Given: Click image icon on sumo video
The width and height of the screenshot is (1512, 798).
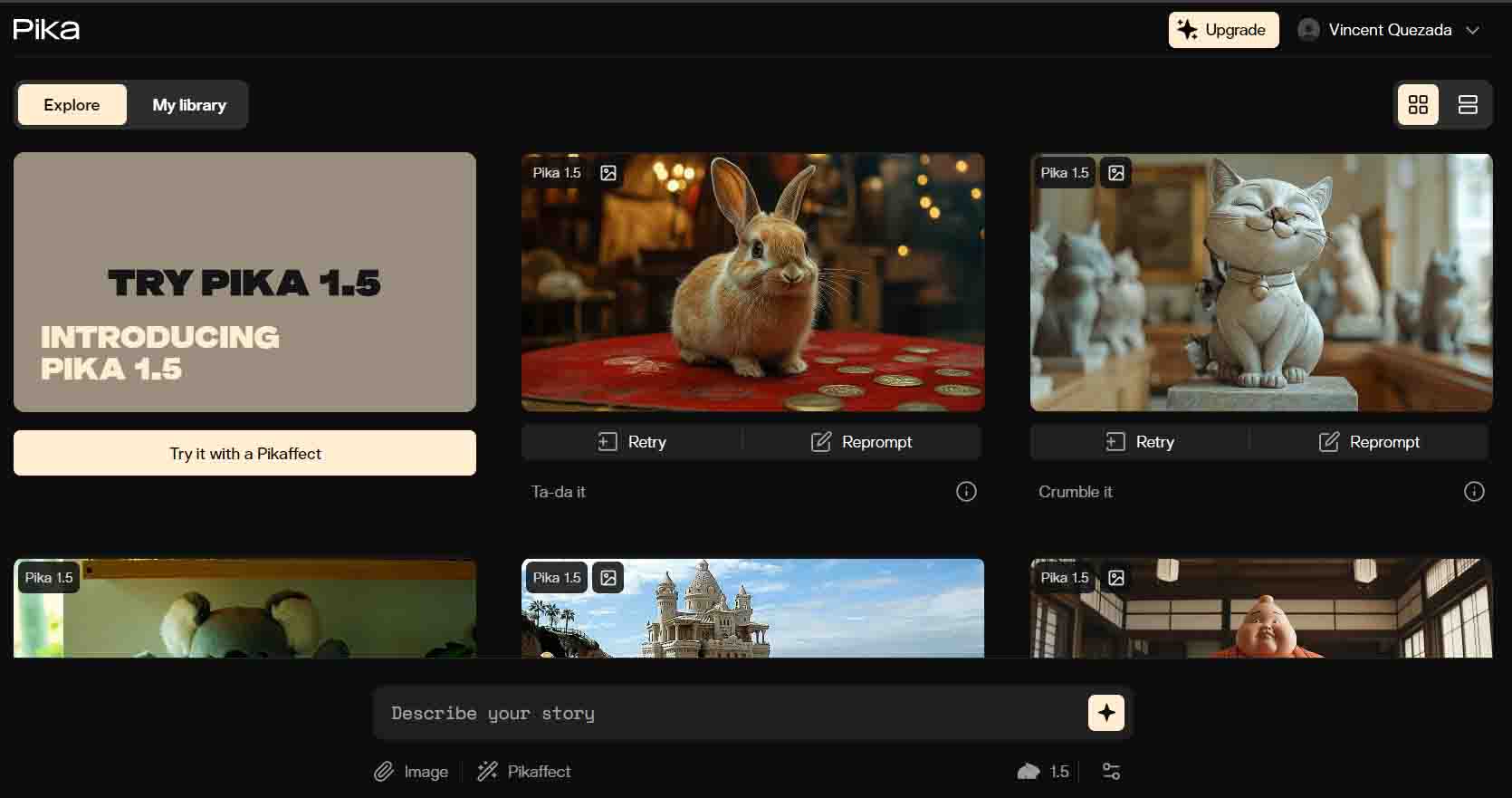Looking at the screenshot, I should [1116, 578].
